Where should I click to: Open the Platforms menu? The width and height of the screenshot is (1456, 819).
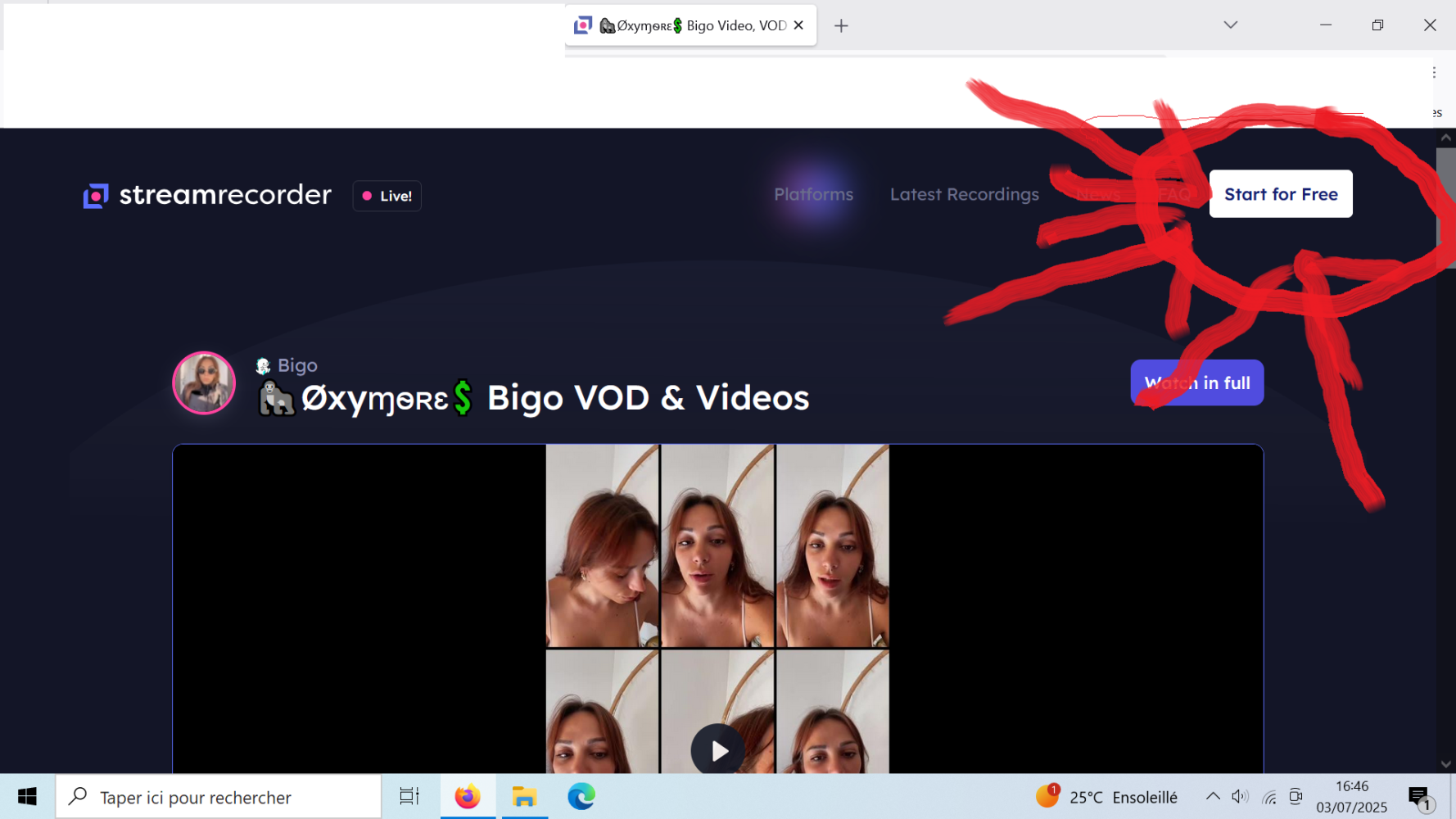(813, 194)
